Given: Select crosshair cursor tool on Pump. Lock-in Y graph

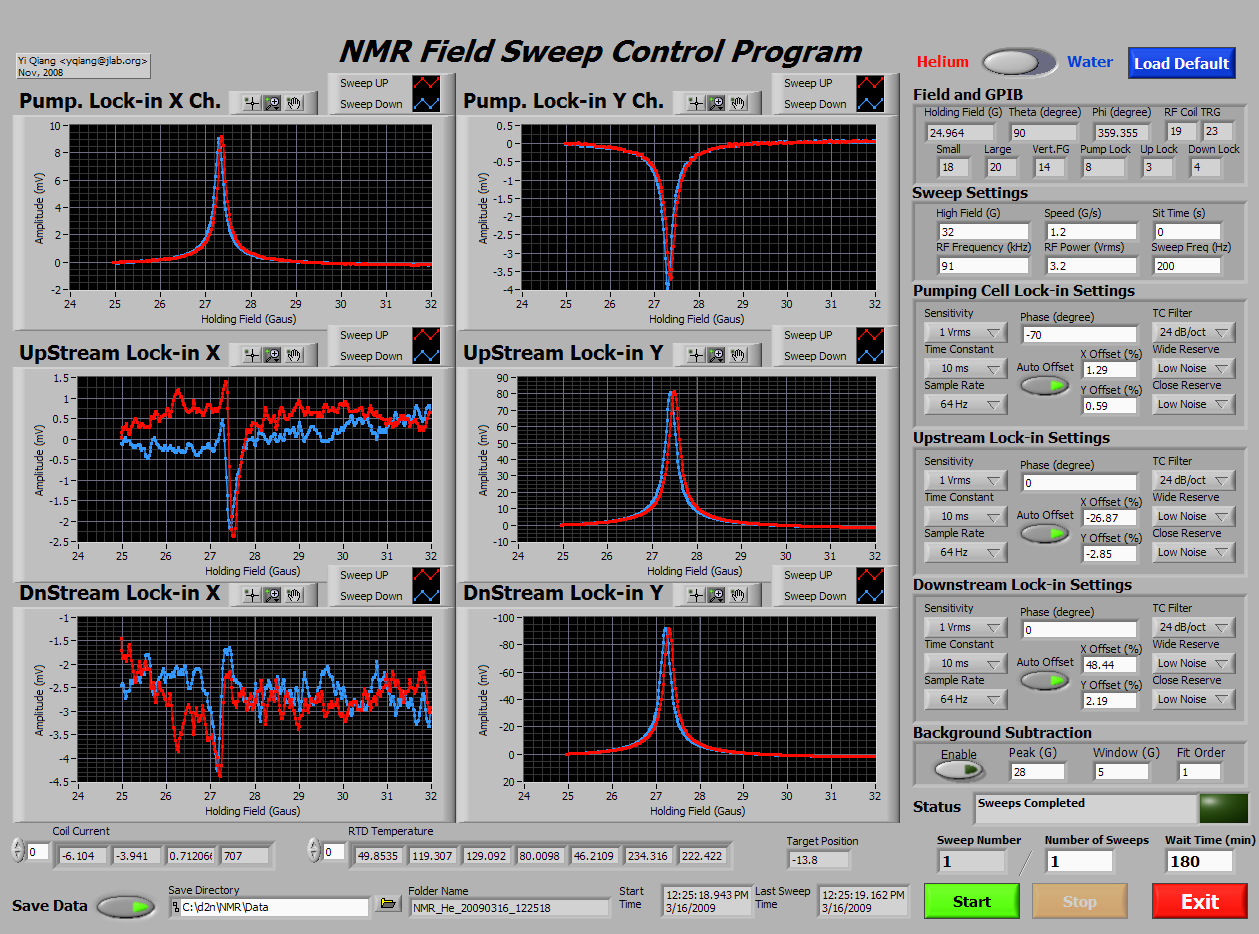Looking at the screenshot, I should click(695, 103).
